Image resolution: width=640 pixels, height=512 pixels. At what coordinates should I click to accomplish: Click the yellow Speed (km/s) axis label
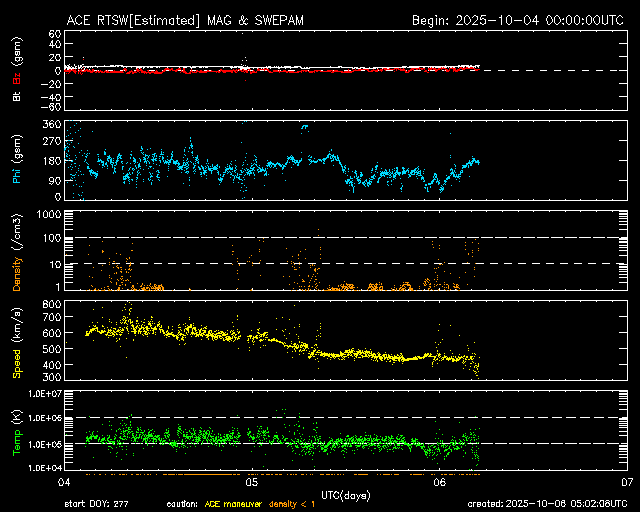pos(18,341)
